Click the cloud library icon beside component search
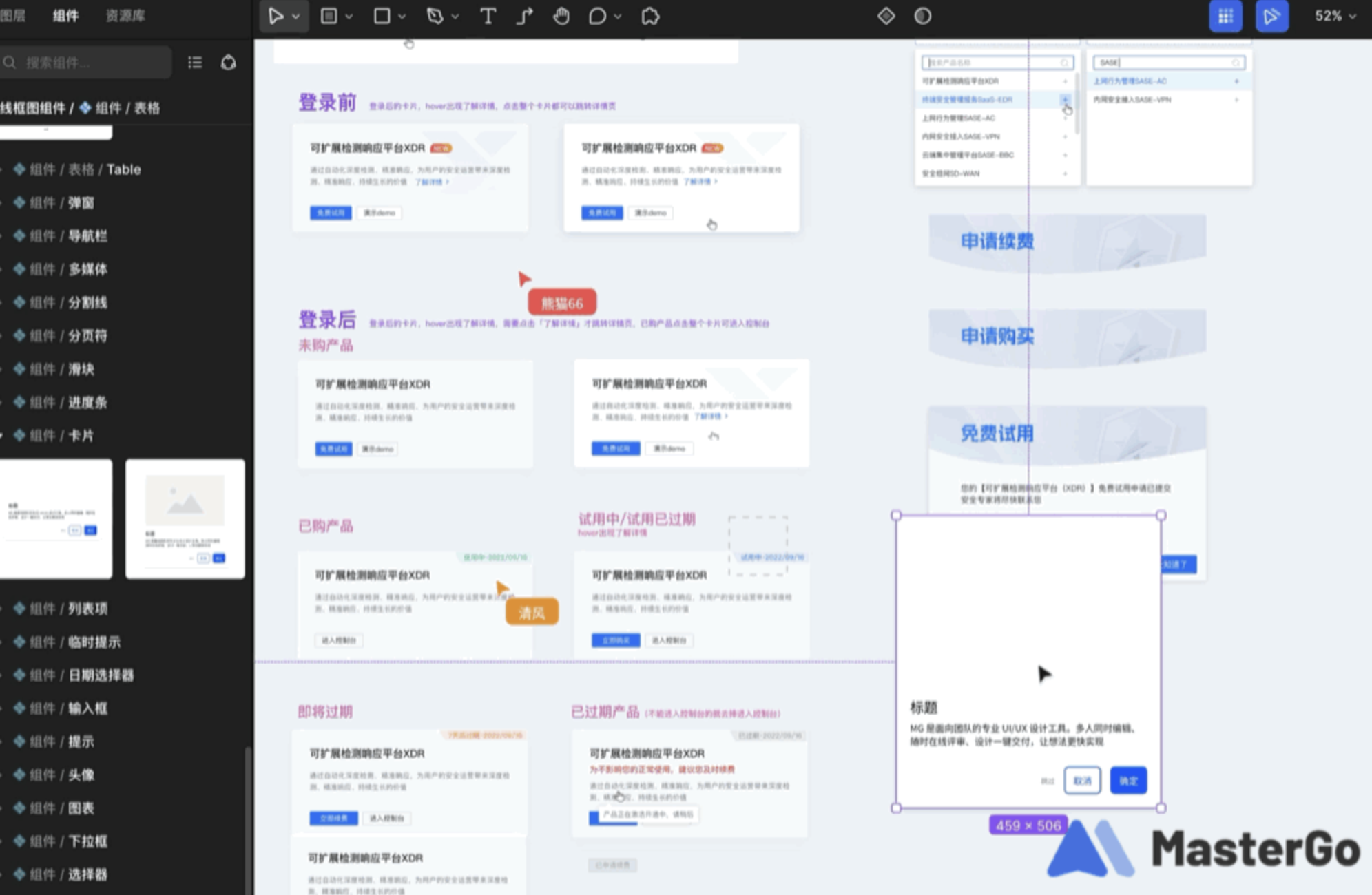This screenshot has height=895, width=1372. pos(228,62)
